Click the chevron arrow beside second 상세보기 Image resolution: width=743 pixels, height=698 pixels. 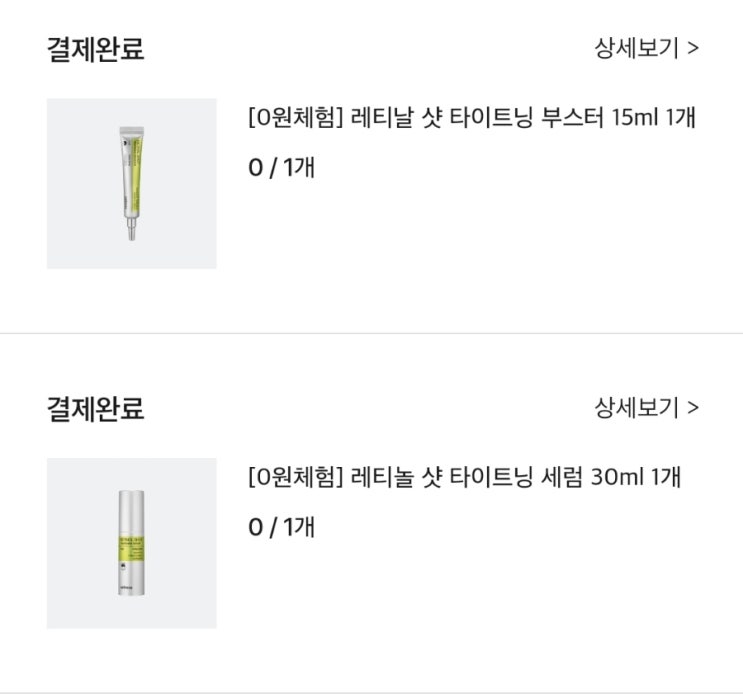[693, 407]
